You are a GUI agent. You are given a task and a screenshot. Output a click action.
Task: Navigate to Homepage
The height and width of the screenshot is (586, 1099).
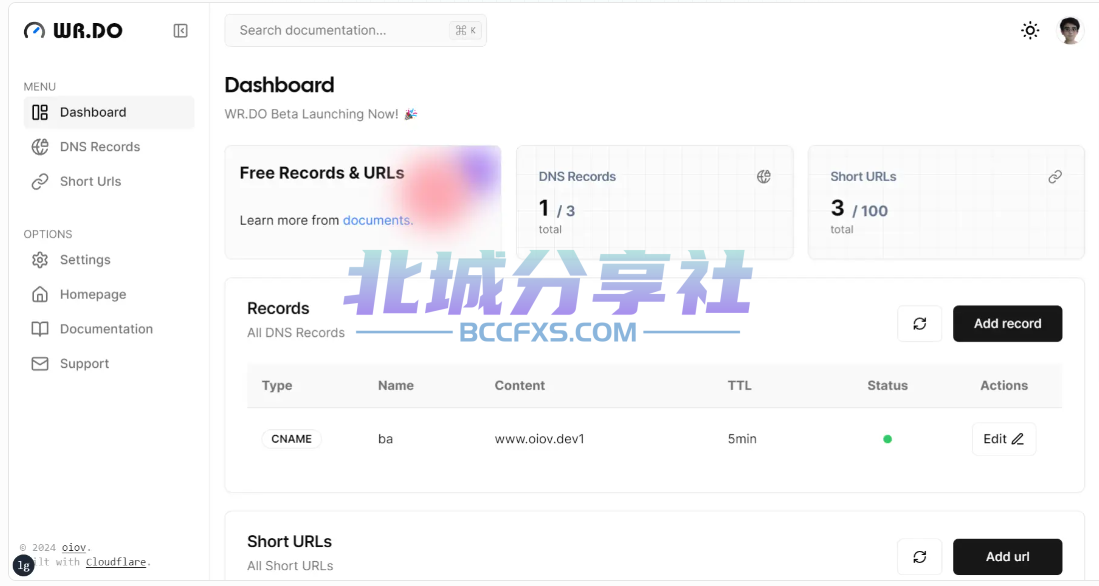[109, 294]
